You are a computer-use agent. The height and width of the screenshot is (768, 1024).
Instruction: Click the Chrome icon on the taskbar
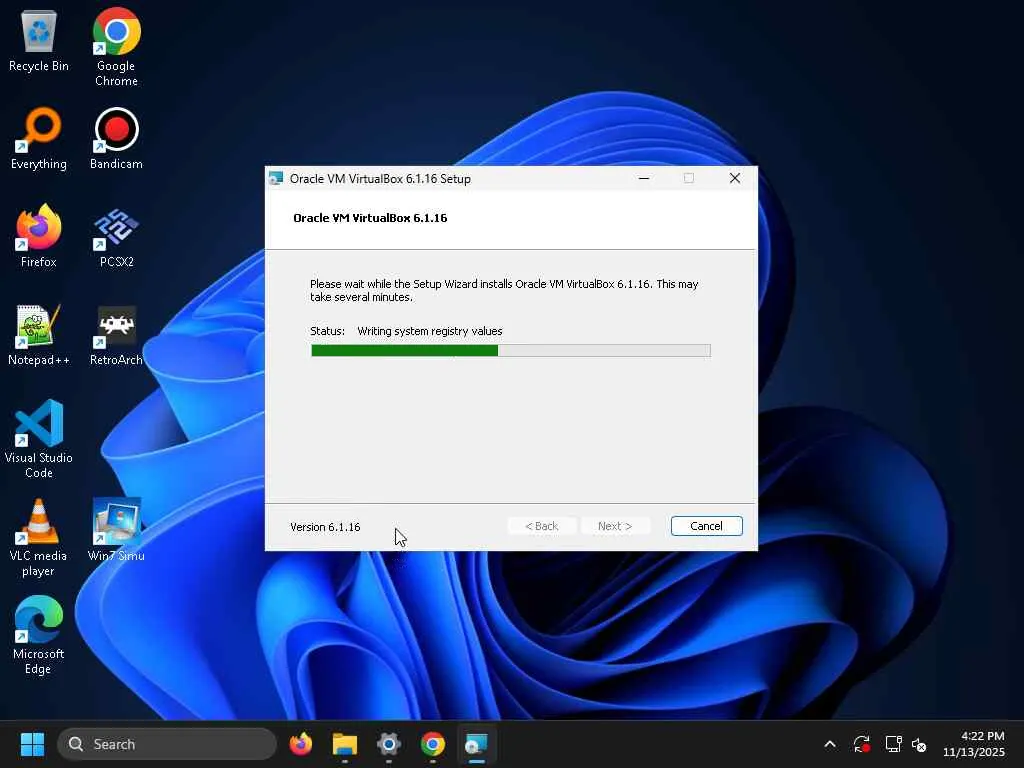[x=432, y=744]
